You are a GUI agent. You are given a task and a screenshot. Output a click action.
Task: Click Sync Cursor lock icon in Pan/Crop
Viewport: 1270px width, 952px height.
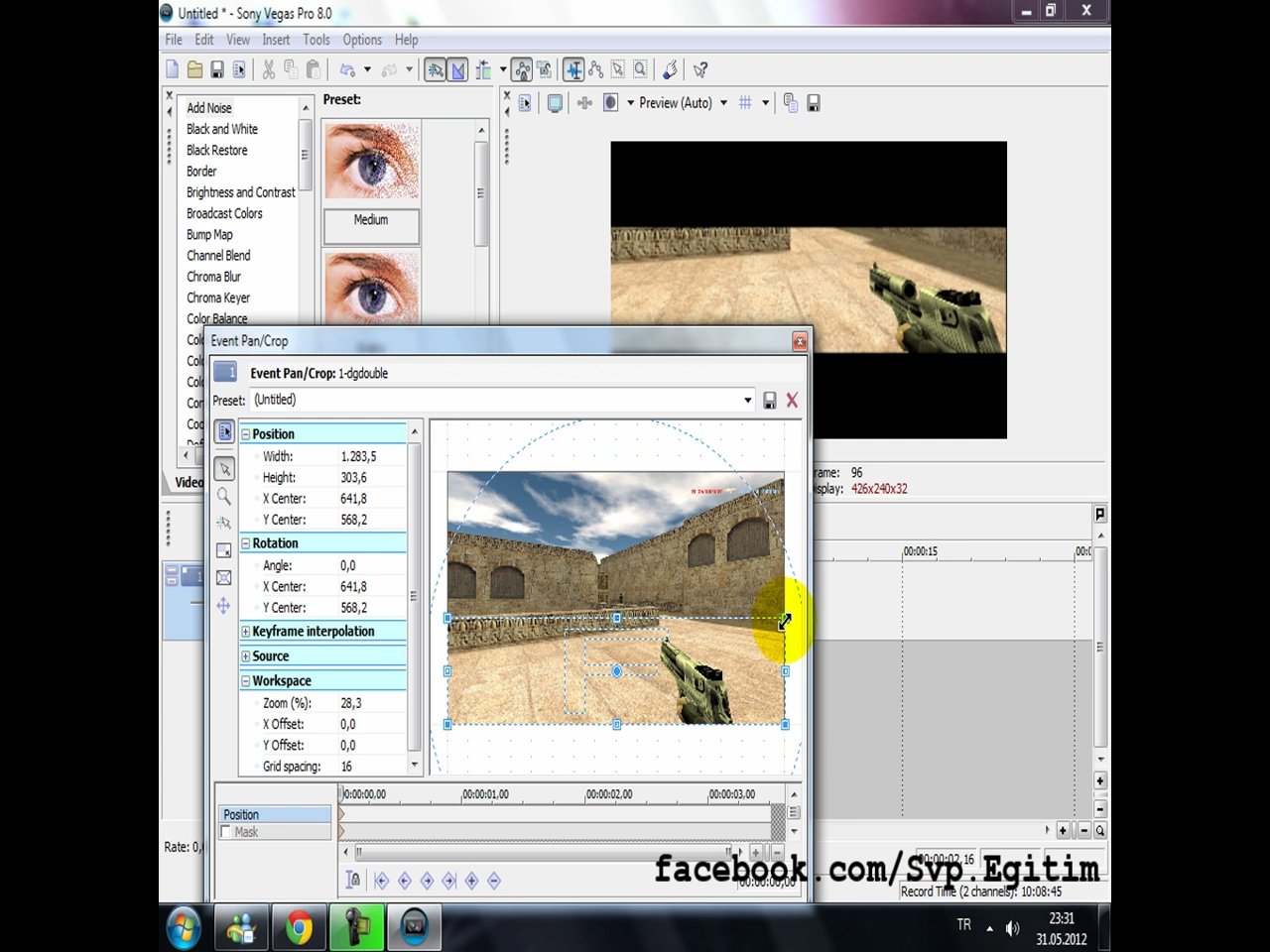click(352, 880)
